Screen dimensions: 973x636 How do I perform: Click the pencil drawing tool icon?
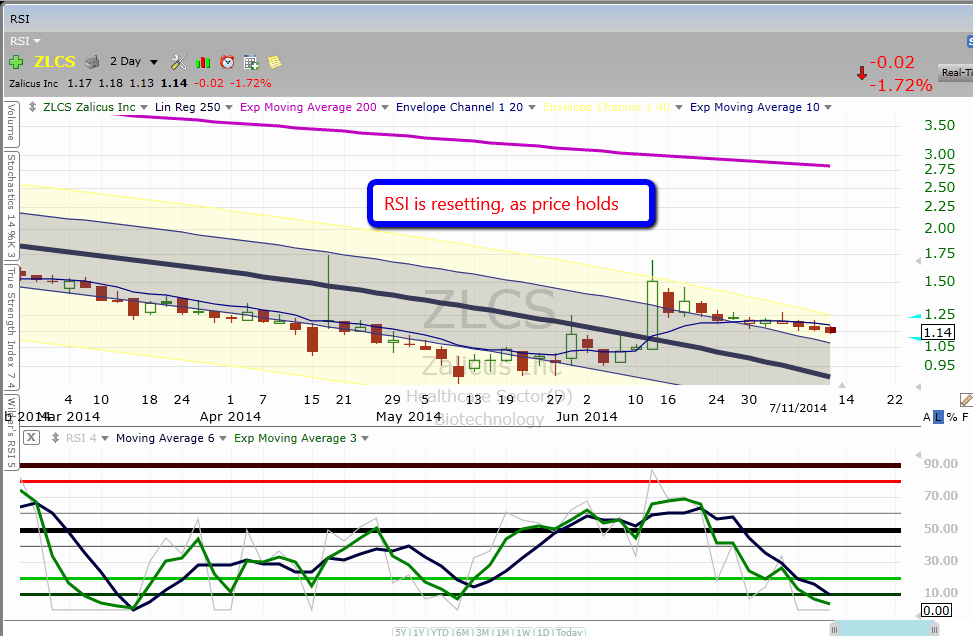pos(966,400)
